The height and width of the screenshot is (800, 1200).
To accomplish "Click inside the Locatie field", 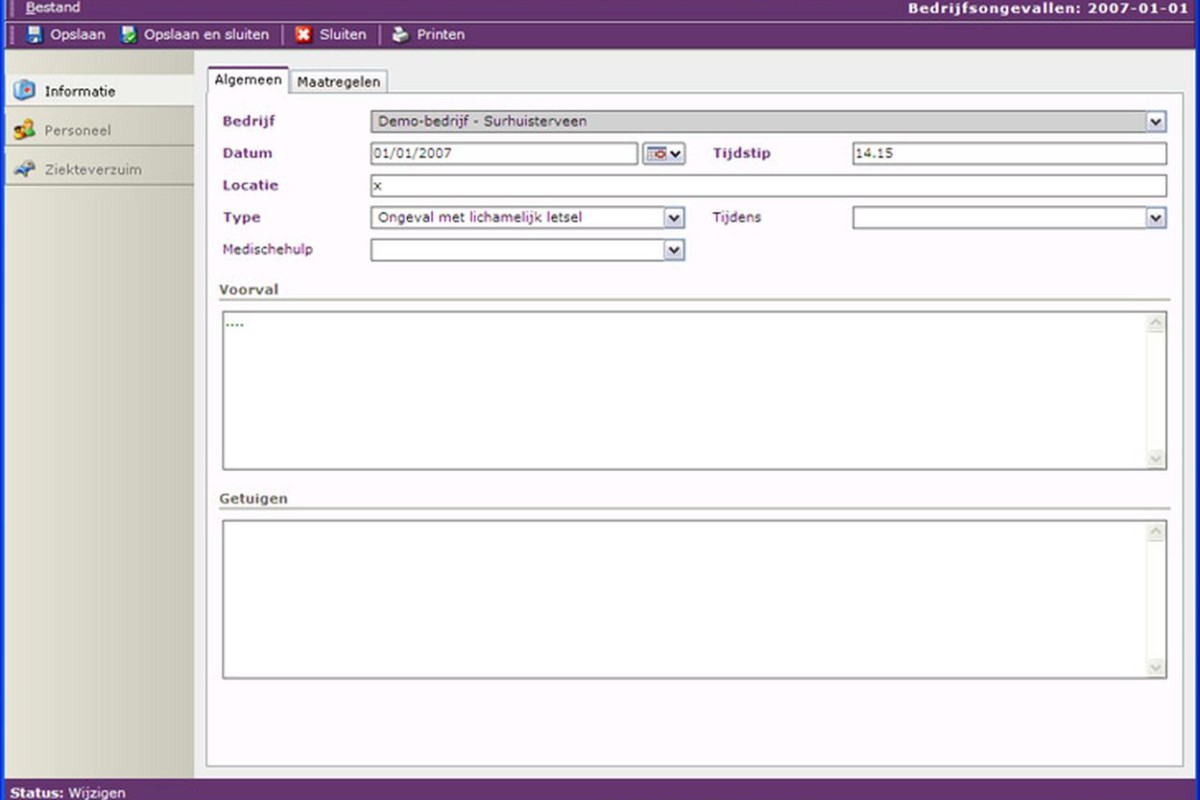I will click(768, 186).
